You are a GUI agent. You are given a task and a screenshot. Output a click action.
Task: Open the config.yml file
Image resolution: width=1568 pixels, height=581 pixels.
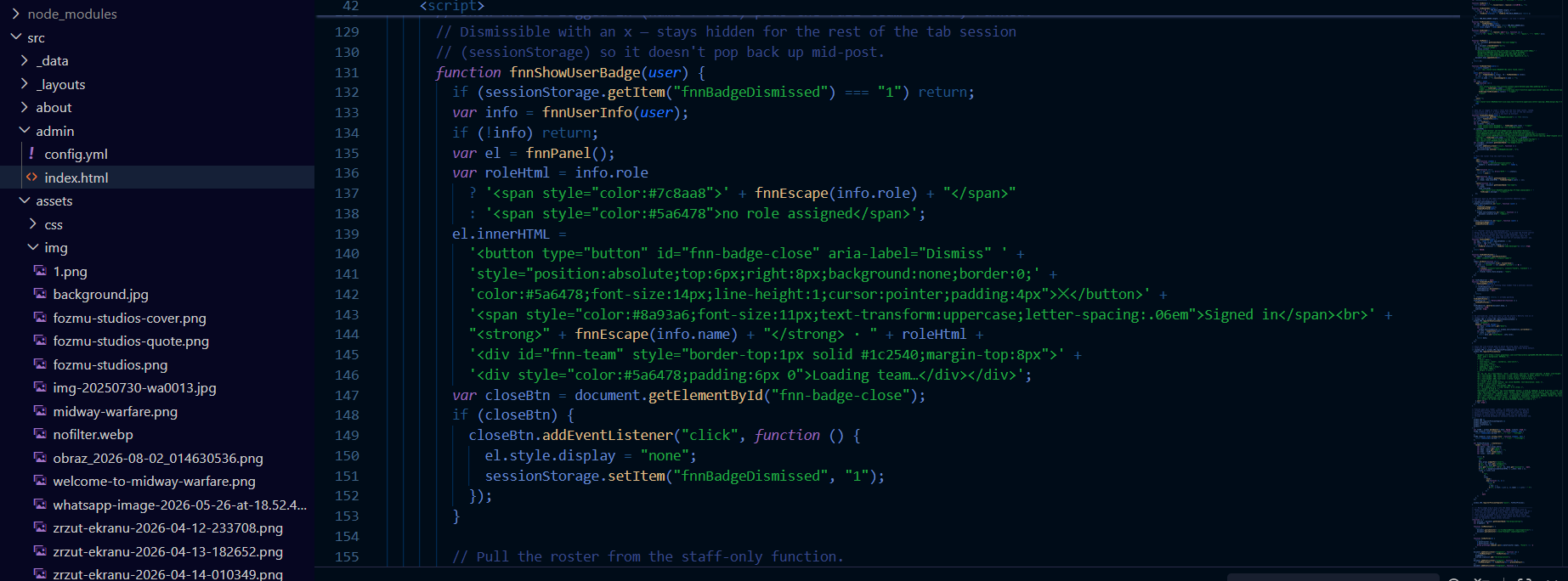76,154
